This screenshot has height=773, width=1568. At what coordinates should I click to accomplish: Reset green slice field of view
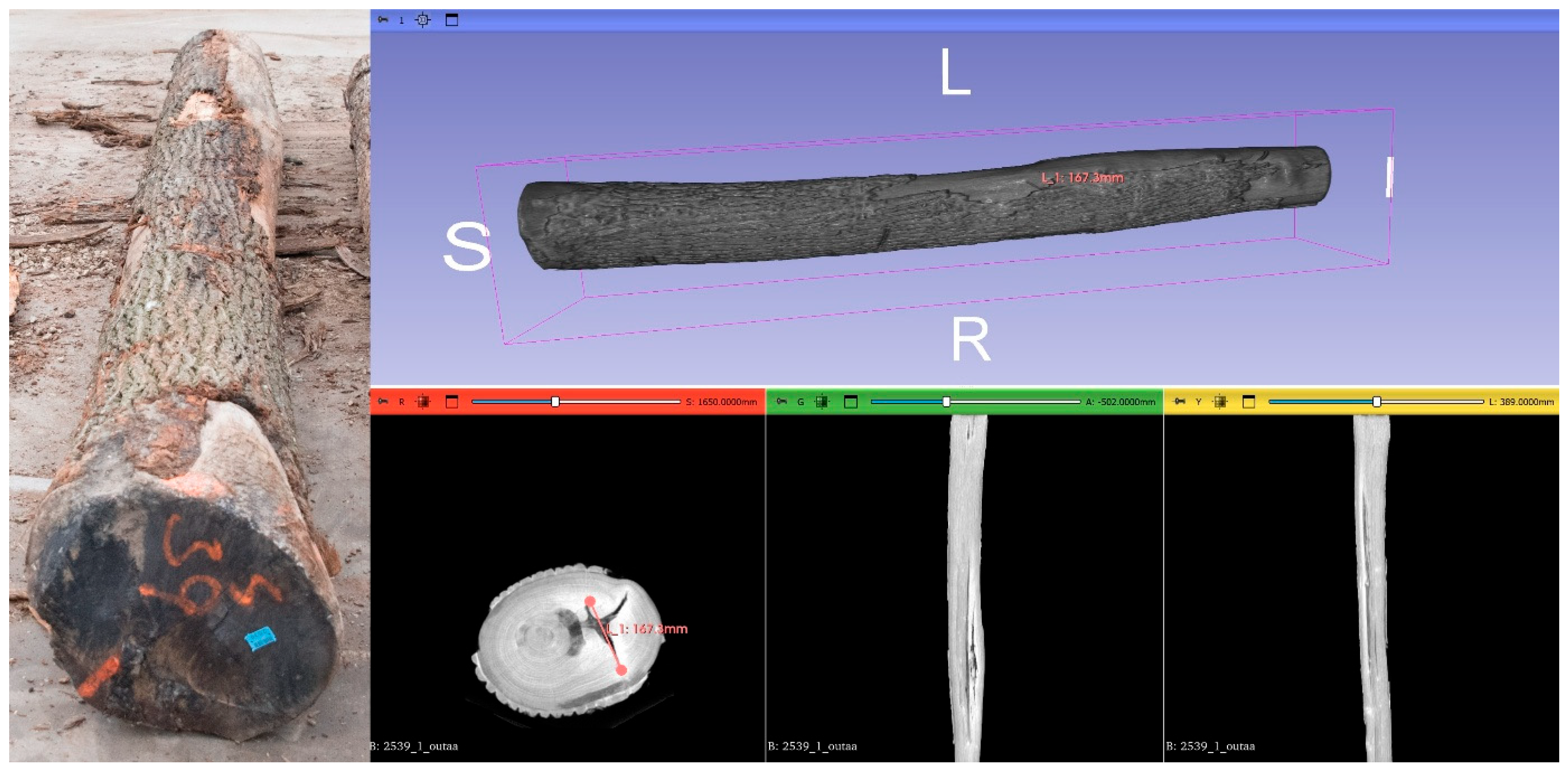coord(822,402)
